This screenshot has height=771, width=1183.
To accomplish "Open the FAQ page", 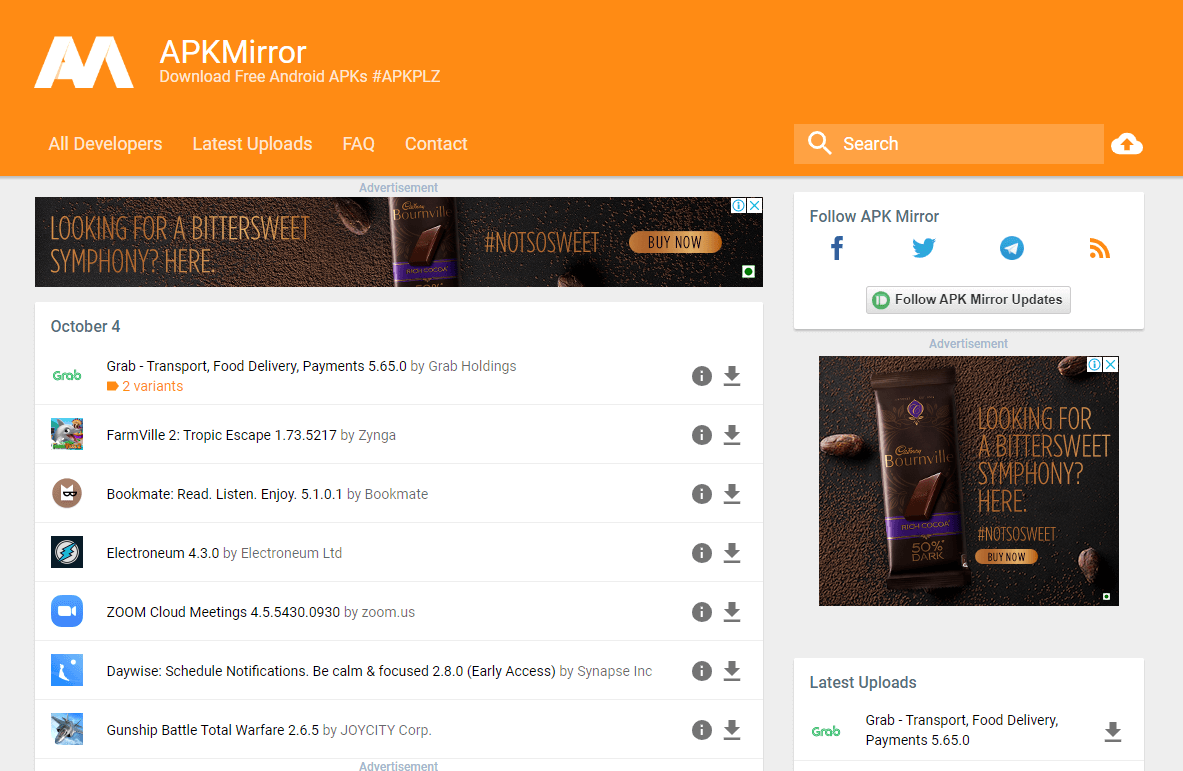I will tap(358, 143).
